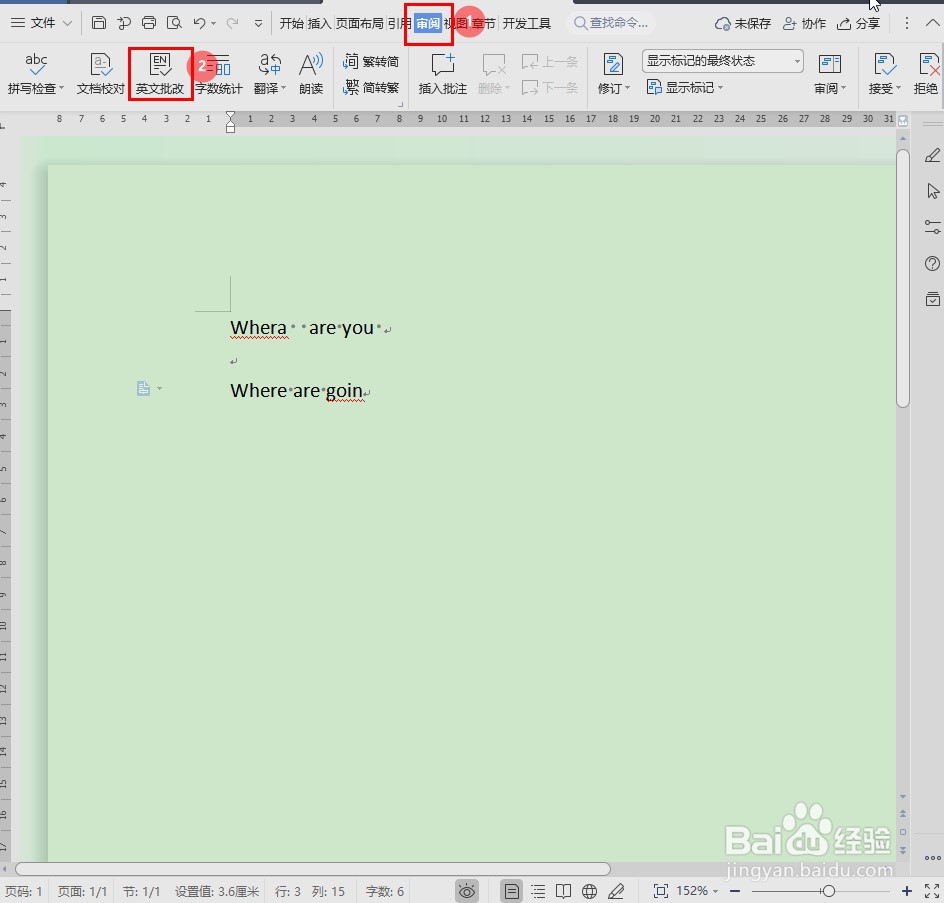Click 朗读 read aloud icon
The image size is (944, 903).
pos(311,73)
